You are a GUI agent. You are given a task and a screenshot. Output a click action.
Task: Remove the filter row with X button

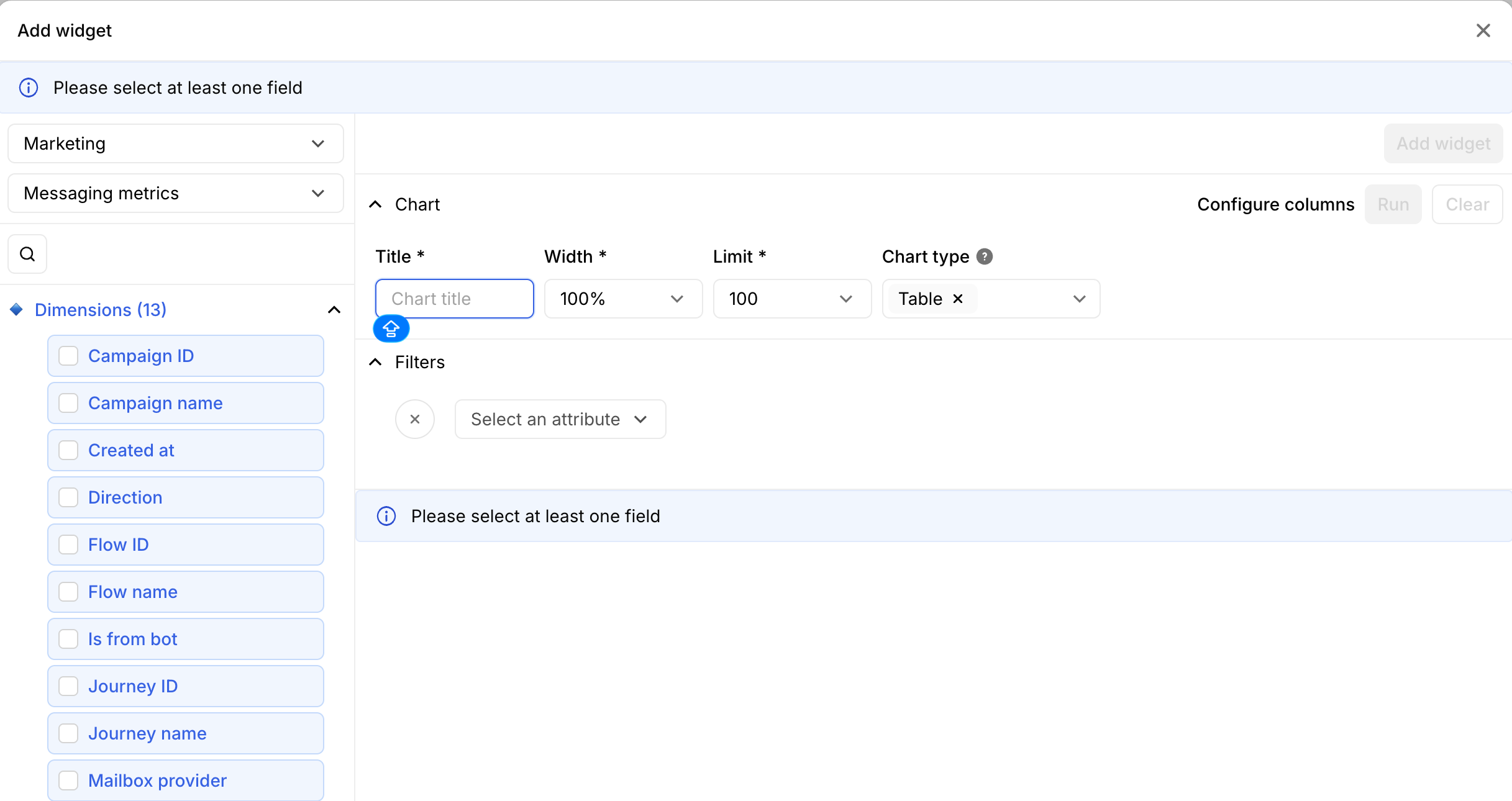coord(415,419)
